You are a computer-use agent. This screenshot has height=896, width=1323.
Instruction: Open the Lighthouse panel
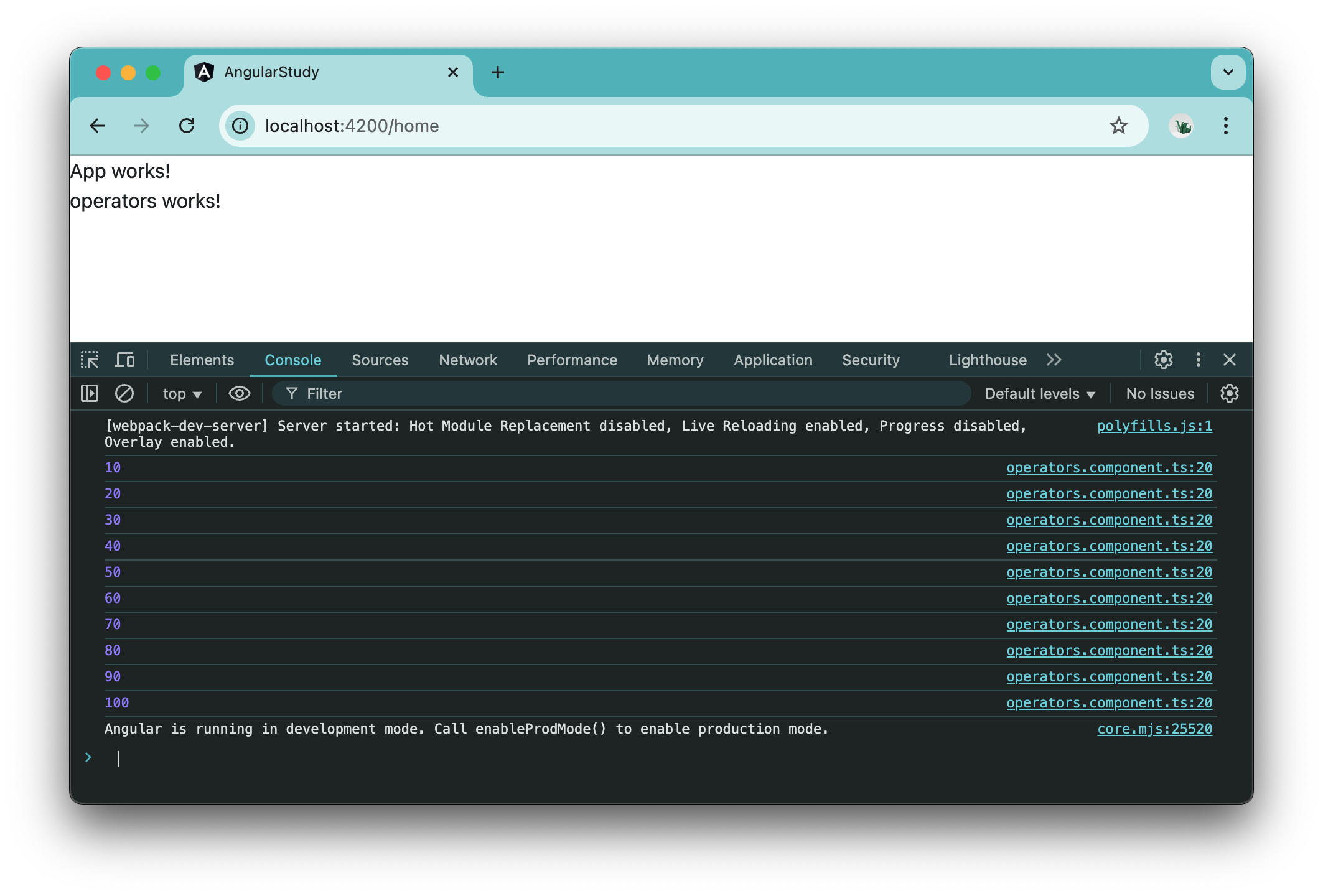(x=987, y=360)
